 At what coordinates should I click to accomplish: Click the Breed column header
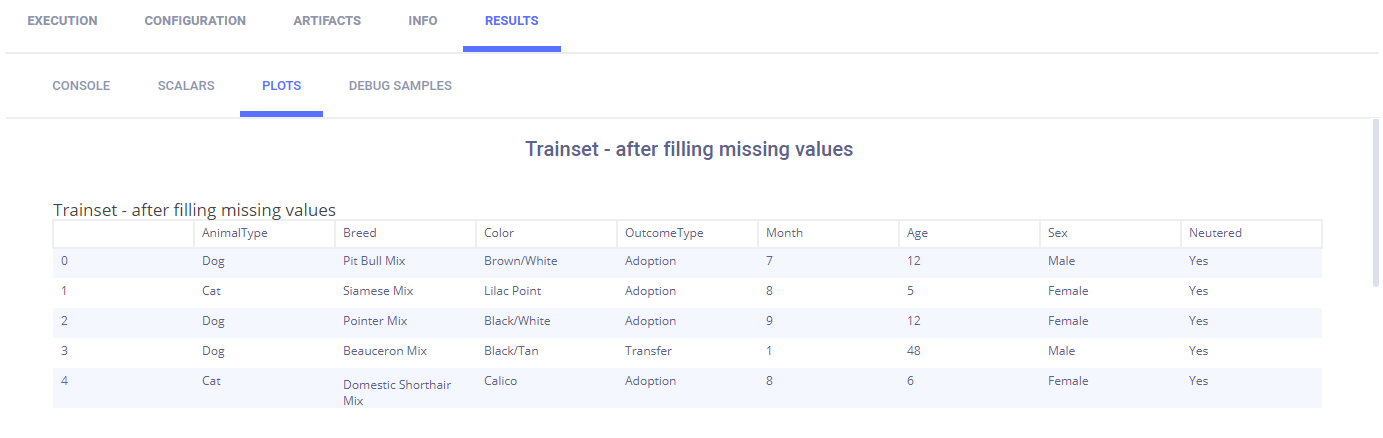point(360,233)
